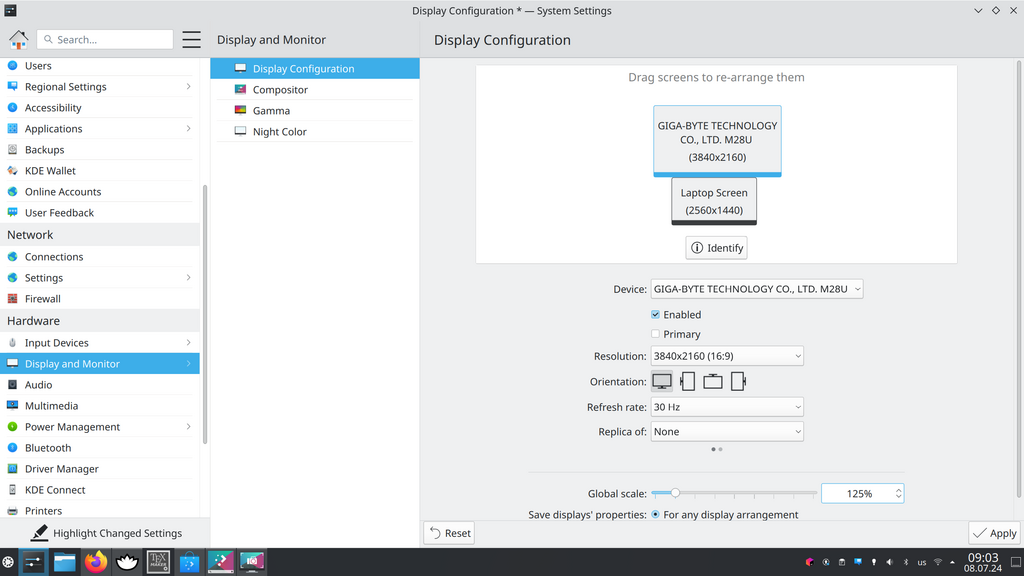Viewport: 1024px width, 576px height.
Task: Open Driver Manager in the sidebar
Action: point(100,468)
